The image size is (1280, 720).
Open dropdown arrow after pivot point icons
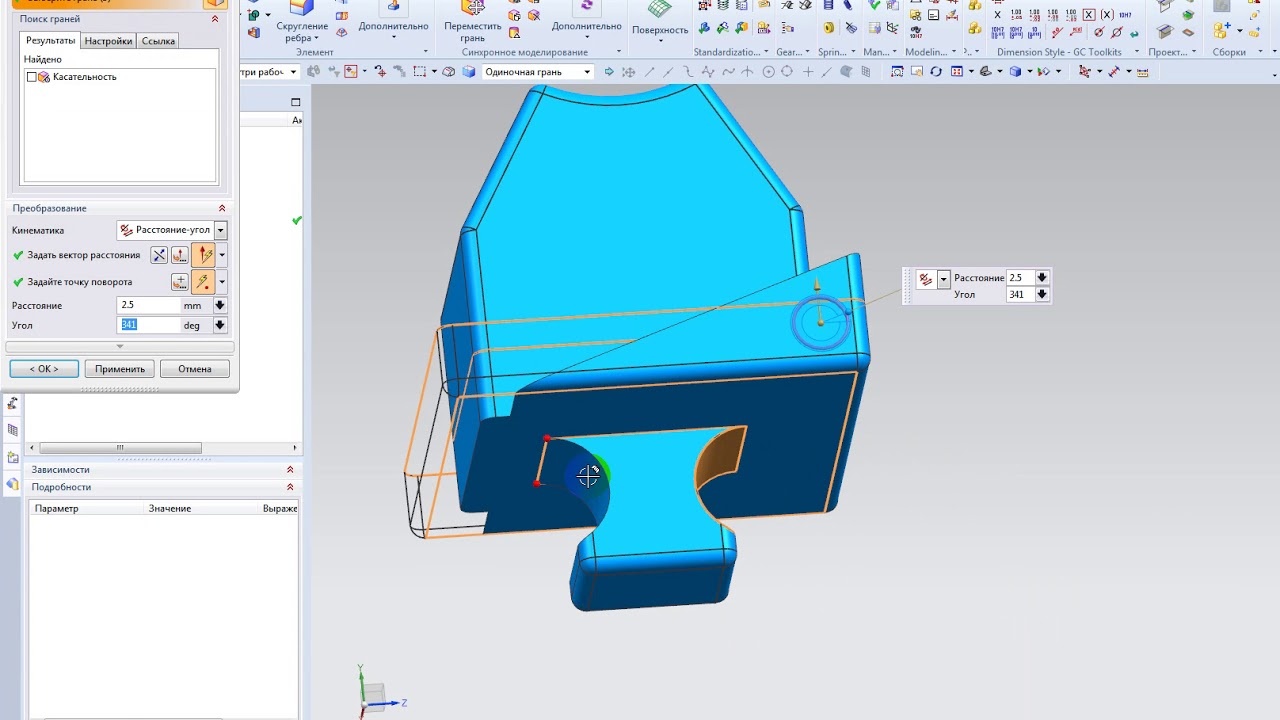pyautogui.click(x=222, y=282)
